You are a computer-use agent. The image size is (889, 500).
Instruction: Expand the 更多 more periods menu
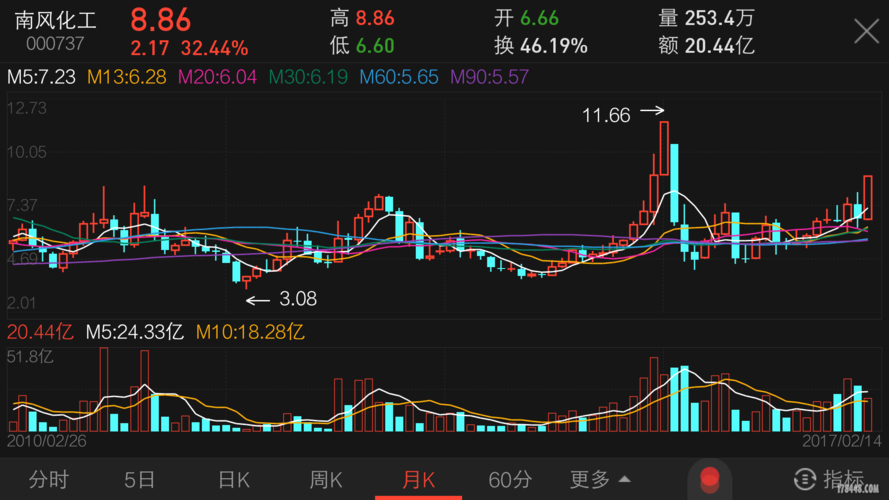pos(600,480)
